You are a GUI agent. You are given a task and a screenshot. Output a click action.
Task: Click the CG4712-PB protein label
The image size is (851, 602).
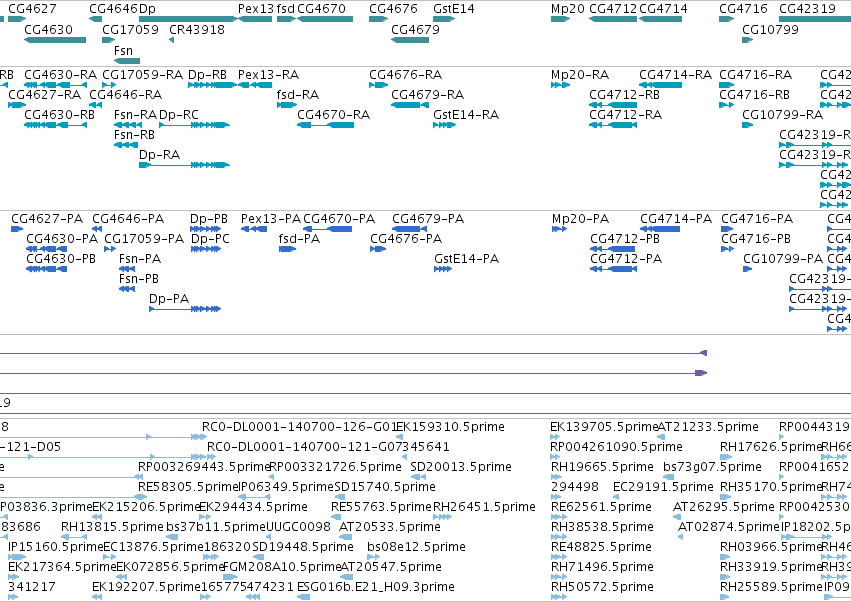click(x=625, y=239)
